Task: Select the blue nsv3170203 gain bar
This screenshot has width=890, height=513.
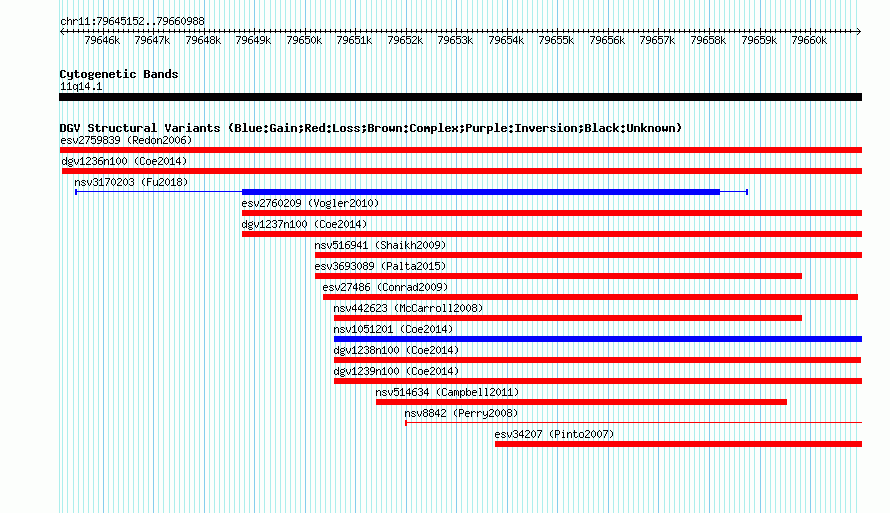Action: (x=481, y=192)
